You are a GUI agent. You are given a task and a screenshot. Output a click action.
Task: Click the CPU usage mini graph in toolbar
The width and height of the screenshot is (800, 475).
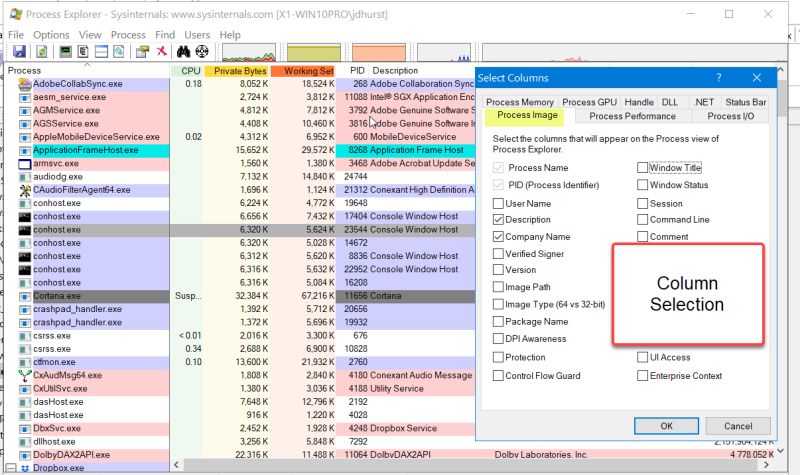tap(249, 53)
